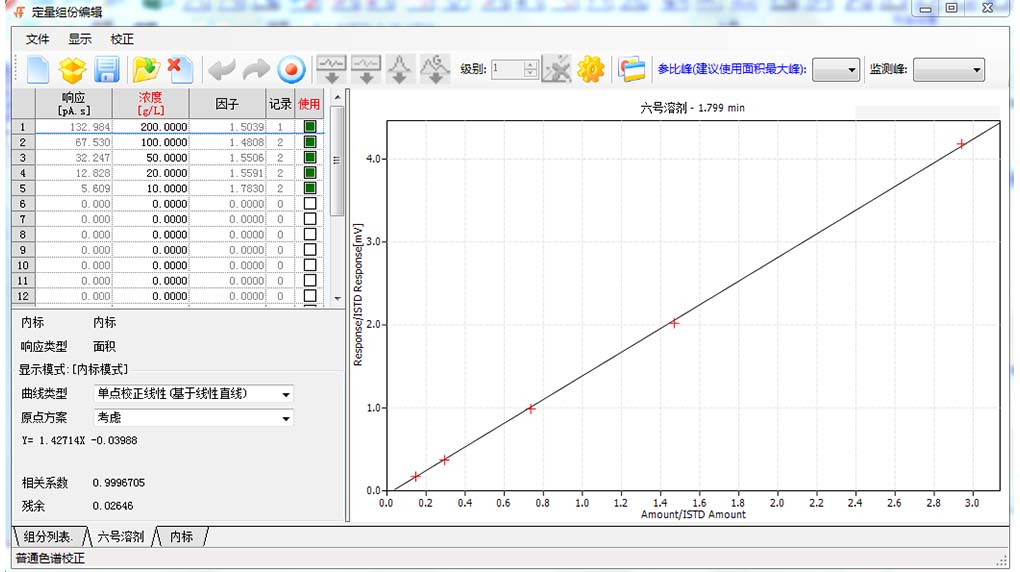
Task: Switch to the 组分列表 tab
Action: coord(48,537)
